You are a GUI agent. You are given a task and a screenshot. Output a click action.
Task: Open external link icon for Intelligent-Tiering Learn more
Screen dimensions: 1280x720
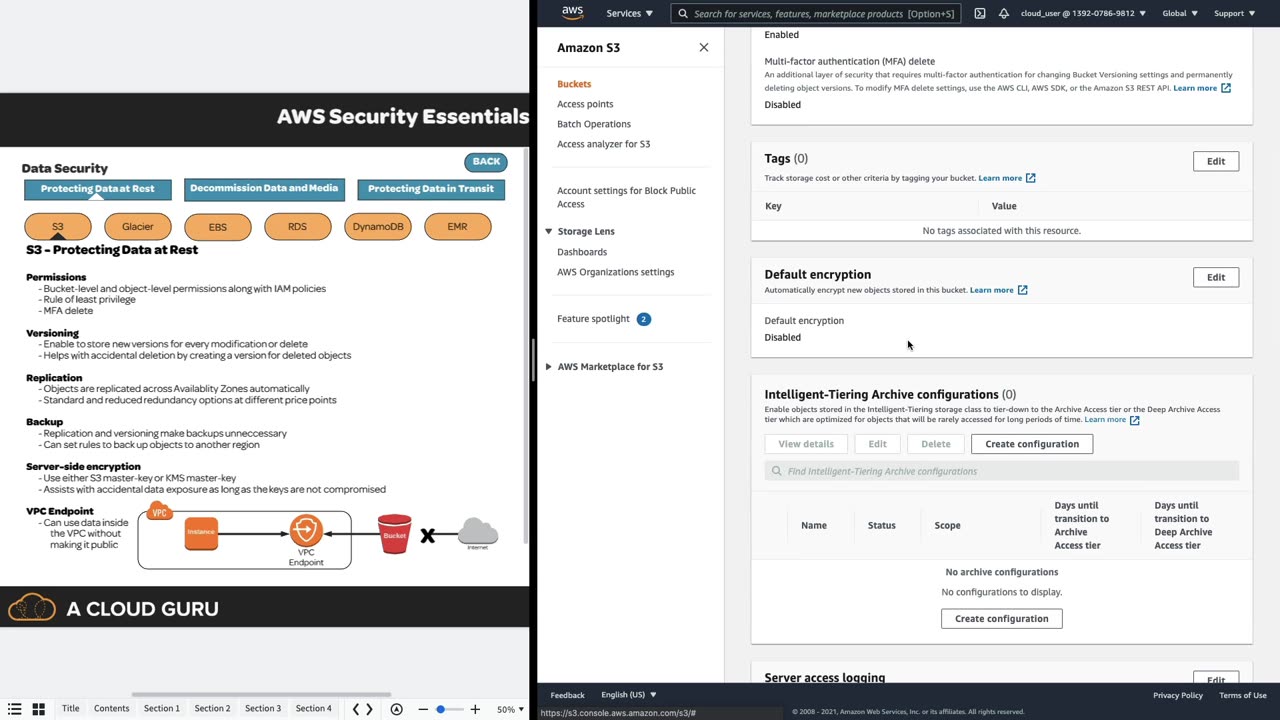pos(1135,420)
